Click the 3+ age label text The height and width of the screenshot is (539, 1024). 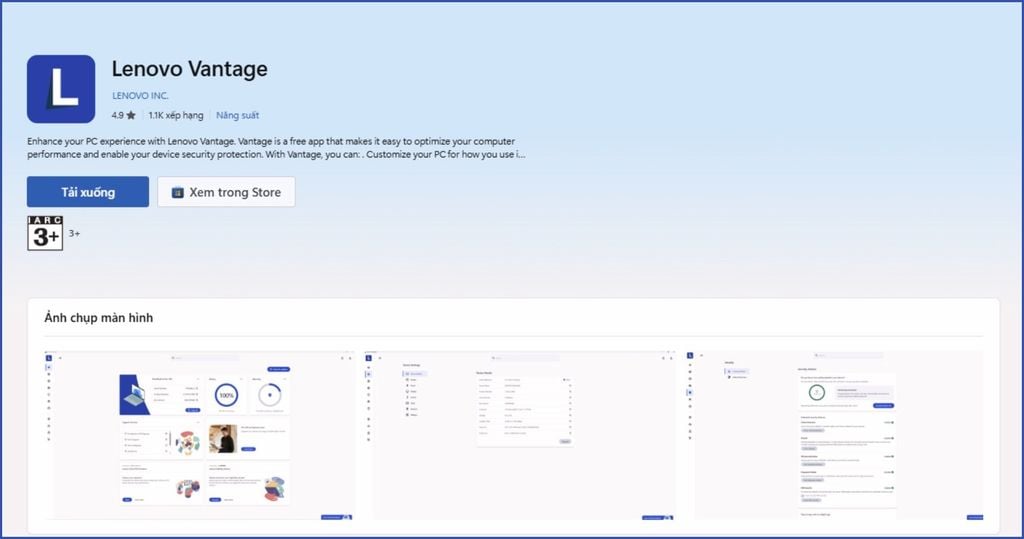pyautogui.click(x=74, y=233)
